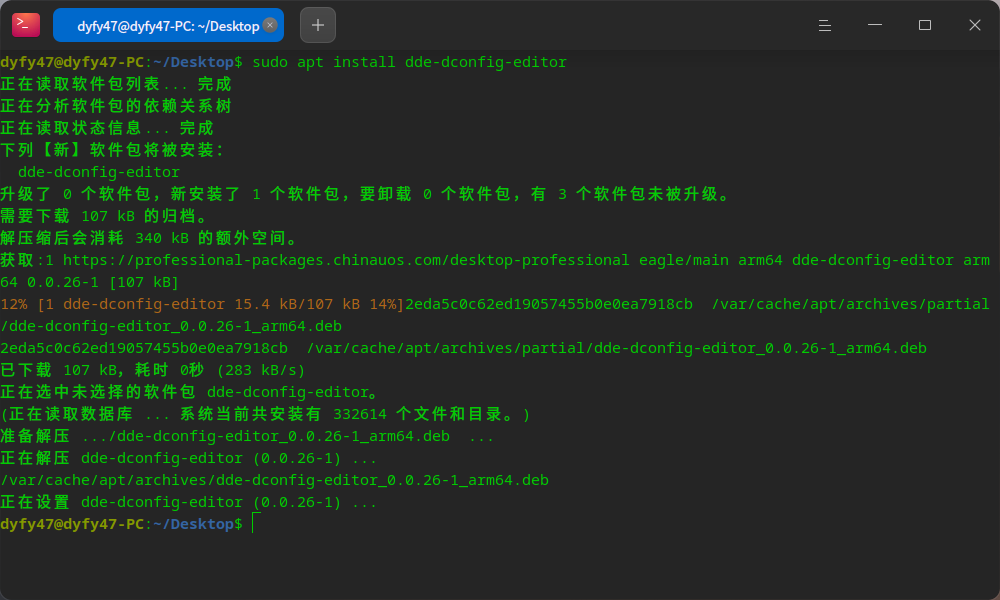Click the terminal app icon in title bar
The image size is (1000, 600).
26,25
